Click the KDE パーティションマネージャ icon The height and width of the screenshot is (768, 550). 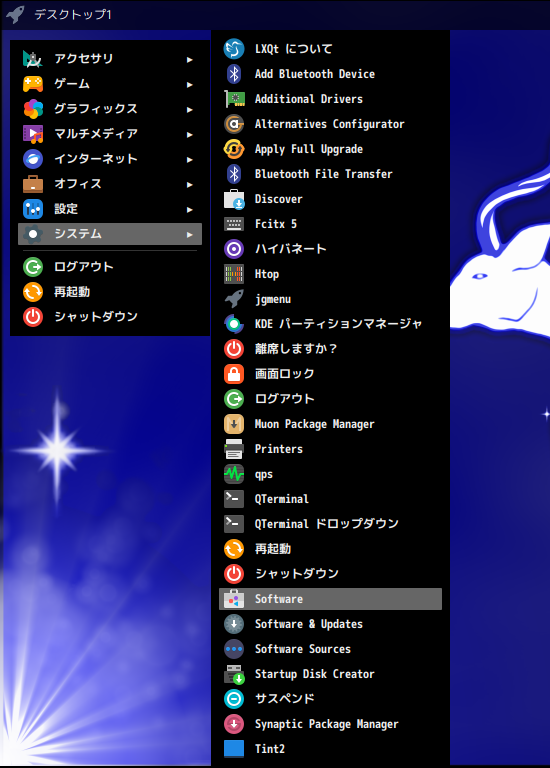[x=234, y=324]
